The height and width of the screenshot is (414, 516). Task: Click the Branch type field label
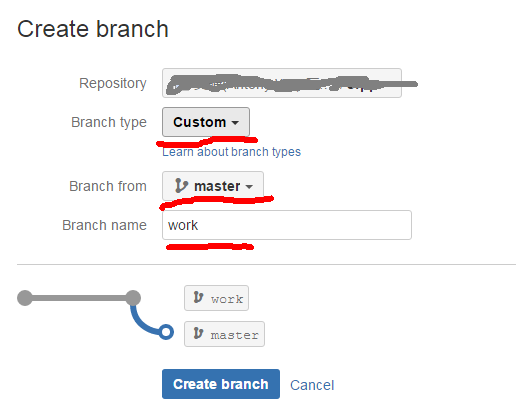coord(109,122)
